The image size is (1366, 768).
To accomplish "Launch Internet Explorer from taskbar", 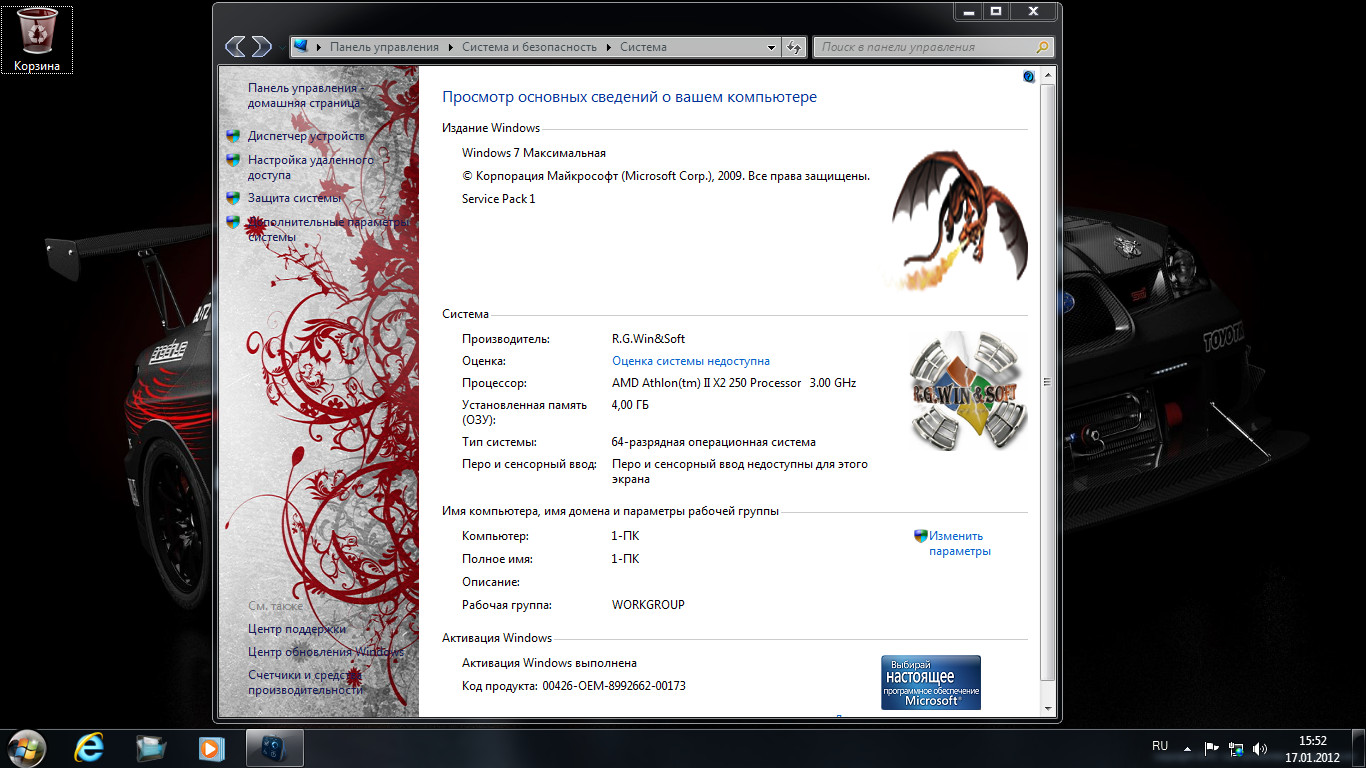I will (90, 747).
